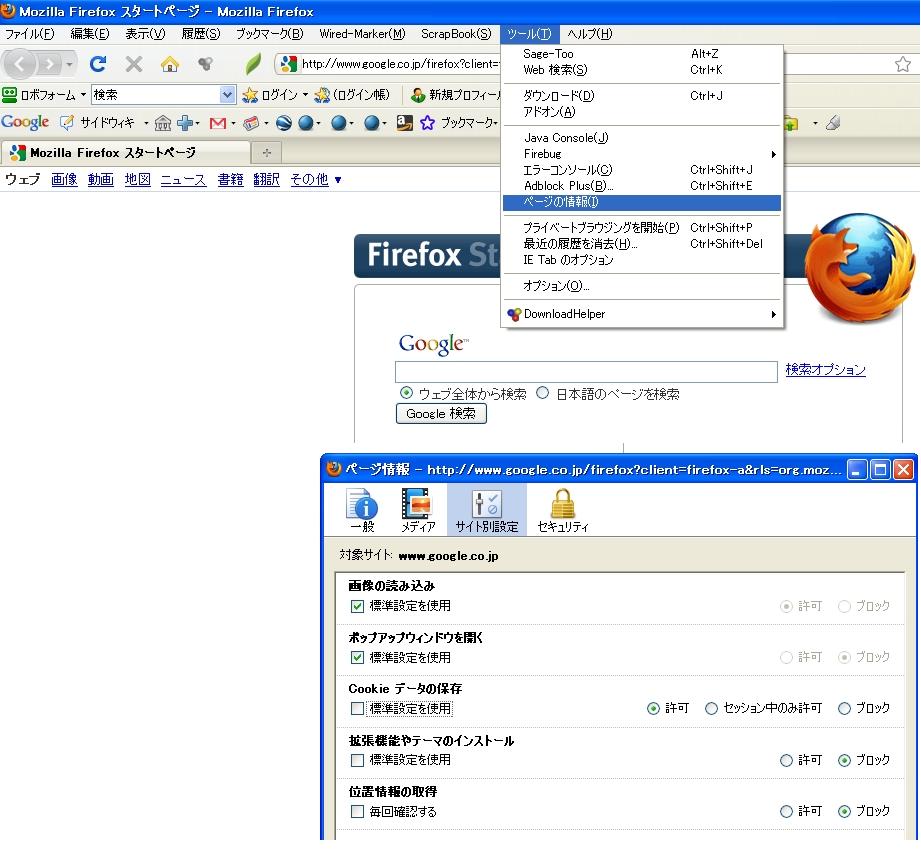Open the RoboForm 検索 combo box arrow
This screenshot has width=921, height=856.
tap(227, 95)
